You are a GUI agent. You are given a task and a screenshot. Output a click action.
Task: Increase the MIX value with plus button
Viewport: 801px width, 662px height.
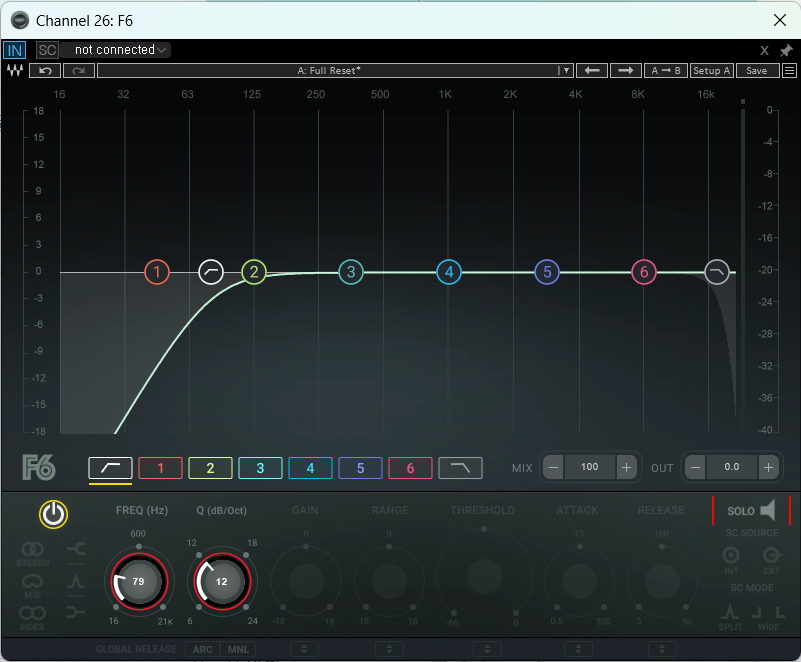(x=626, y=467)
